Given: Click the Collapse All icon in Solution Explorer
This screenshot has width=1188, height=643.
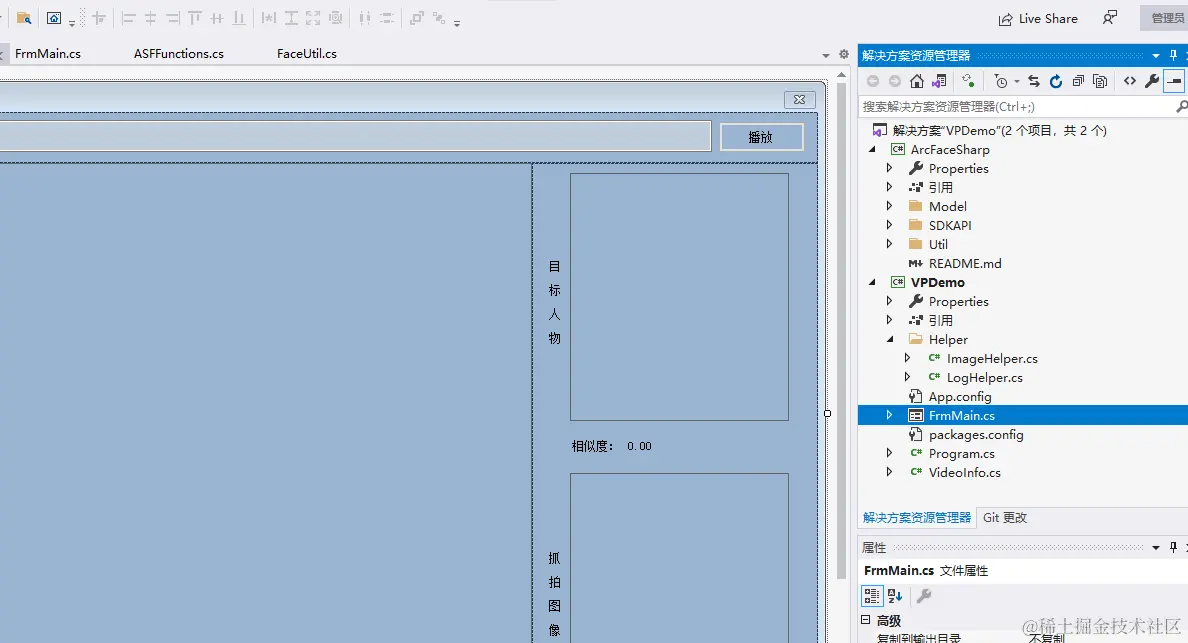Looking at the screenshot, I should 1078,81.
